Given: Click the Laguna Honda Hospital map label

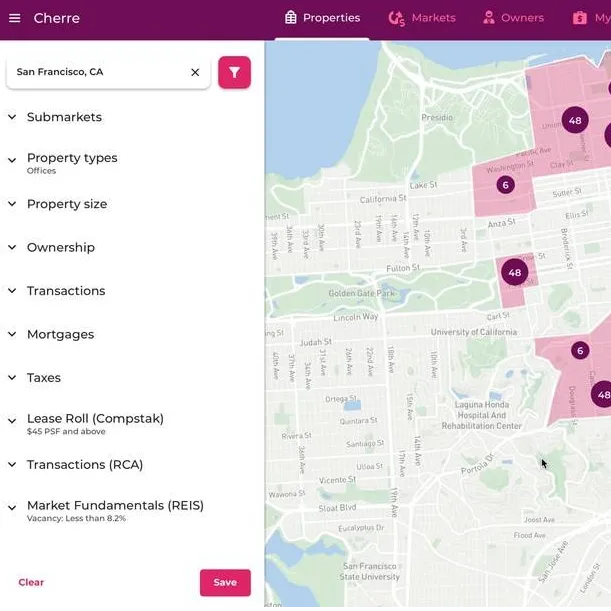Looking at the screenshot, I should (482, 415).
